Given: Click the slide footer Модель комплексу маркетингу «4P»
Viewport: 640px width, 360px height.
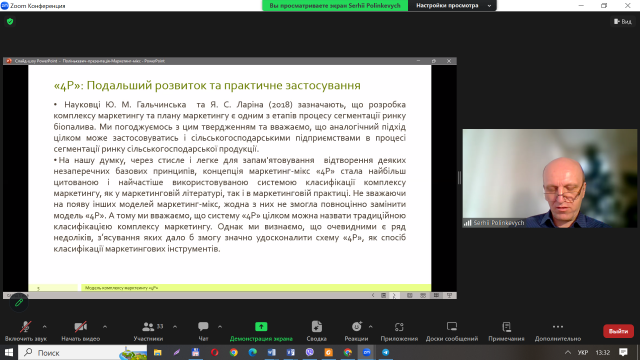Looking at the screenshot, I should [122, 288].
